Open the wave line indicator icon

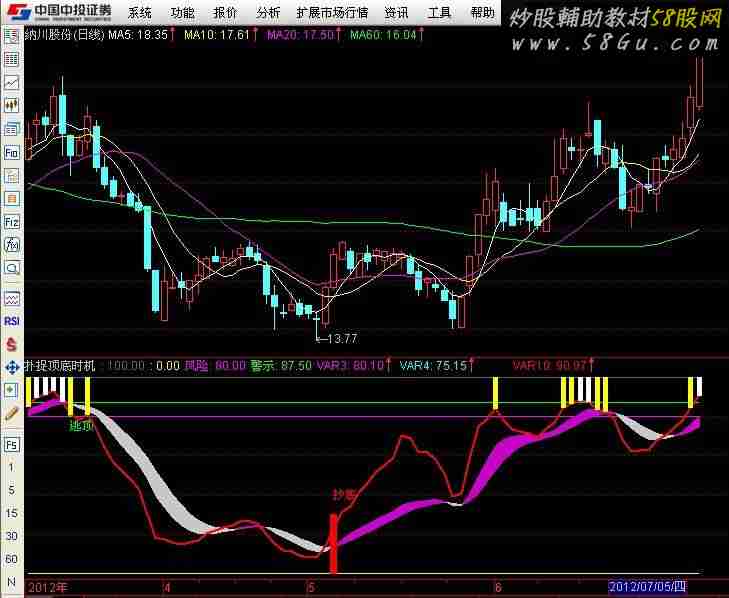12,298
